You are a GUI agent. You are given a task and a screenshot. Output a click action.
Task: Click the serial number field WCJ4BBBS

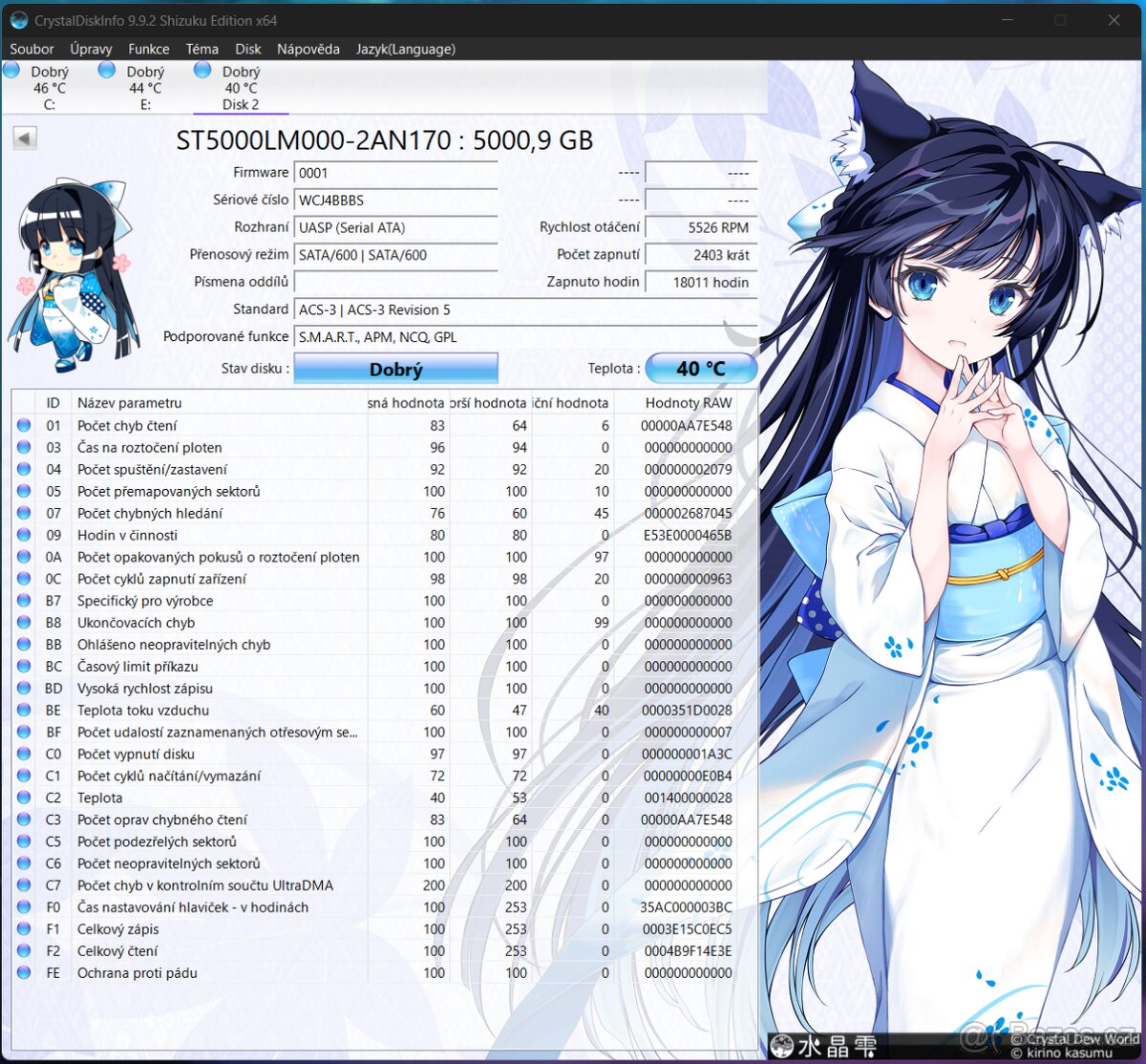[396, 201]
